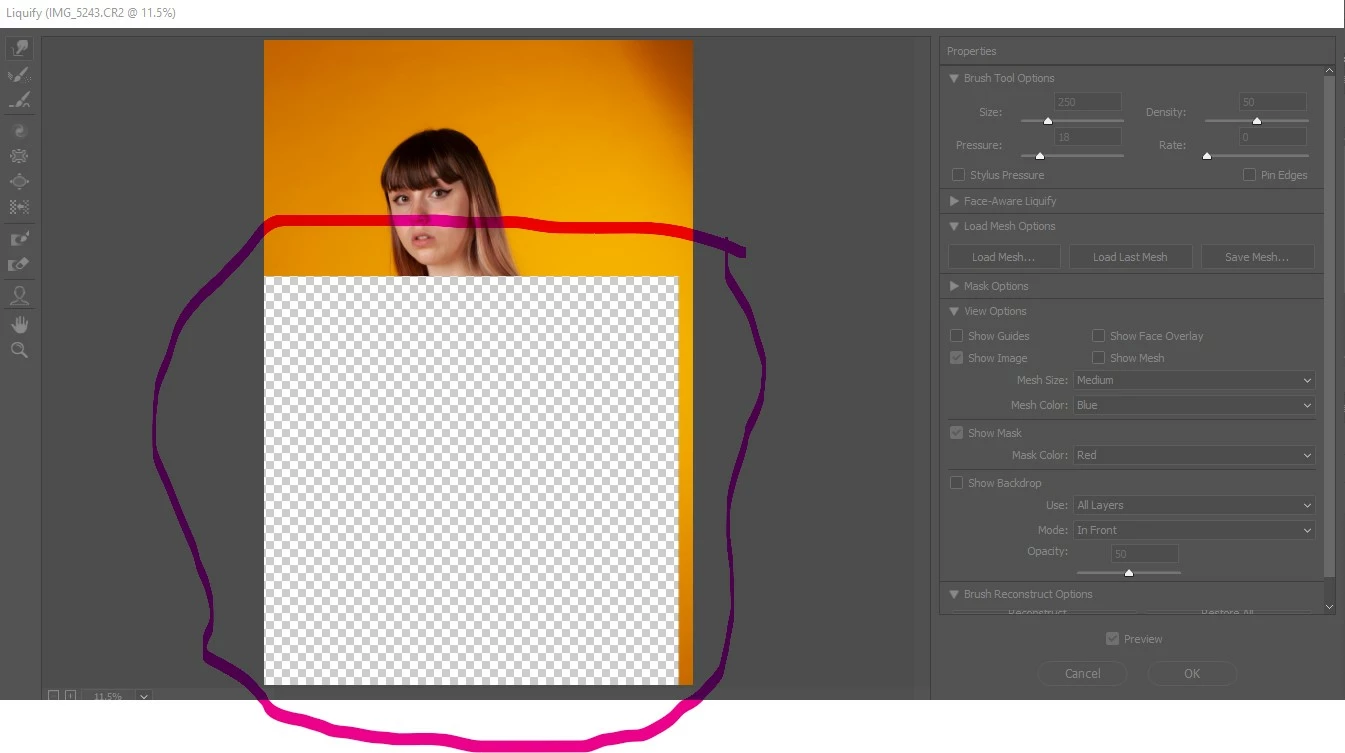The height and width of the screenshot is (753, 1345).
Task: Expand the Mask Options section
Action: pyautogui.click(x=954, y=286)
